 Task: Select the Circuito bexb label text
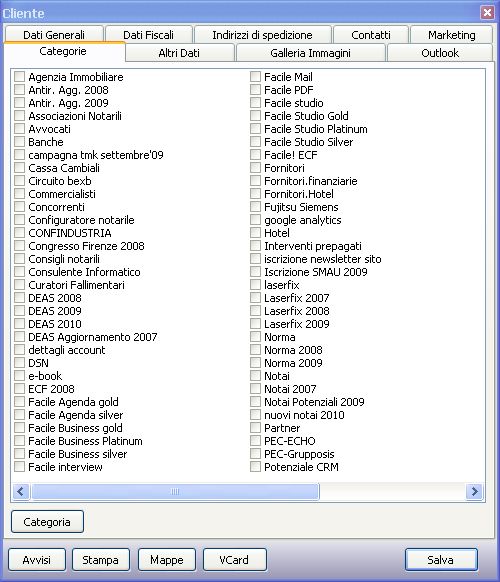coord(60,181)
